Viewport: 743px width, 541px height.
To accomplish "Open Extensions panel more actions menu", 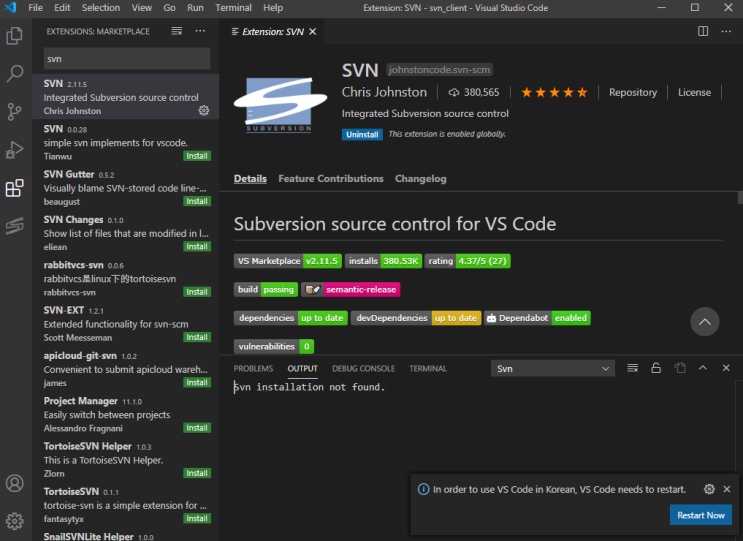I will pos(200,31).
